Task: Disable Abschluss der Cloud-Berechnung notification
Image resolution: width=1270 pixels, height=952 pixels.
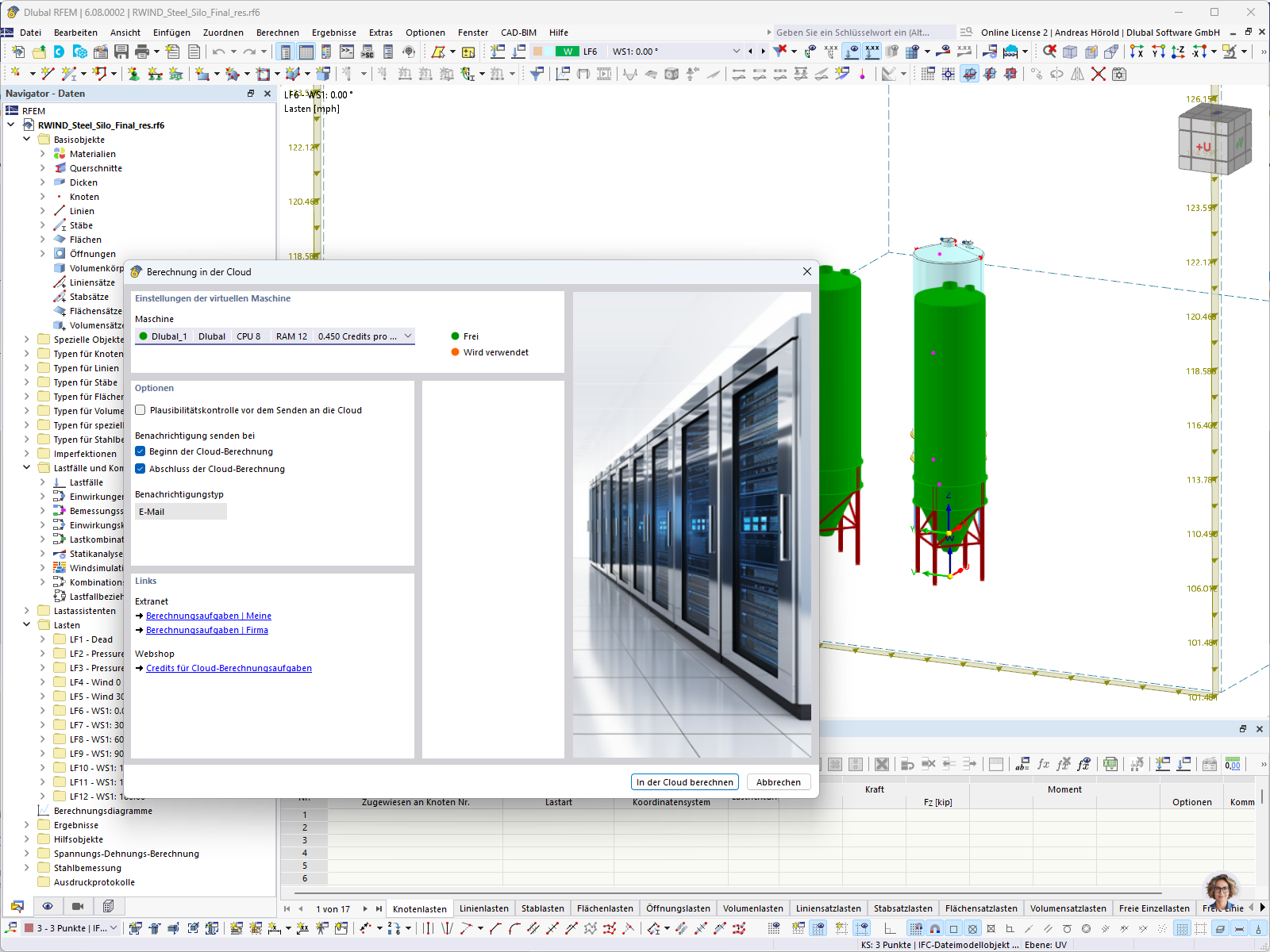Action: coord(140,469)
